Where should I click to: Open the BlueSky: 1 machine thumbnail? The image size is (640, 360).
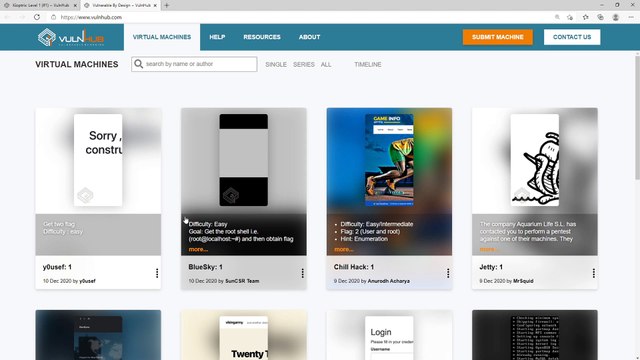[244, 160]
